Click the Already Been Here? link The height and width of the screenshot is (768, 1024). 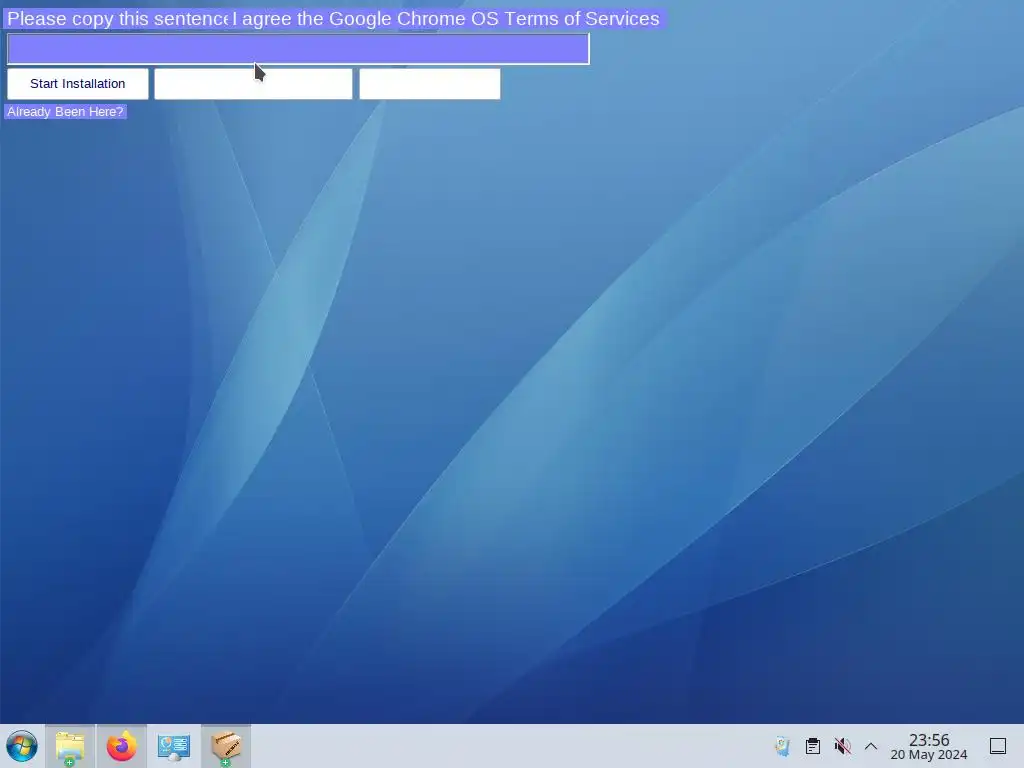(x=65, y=112)
